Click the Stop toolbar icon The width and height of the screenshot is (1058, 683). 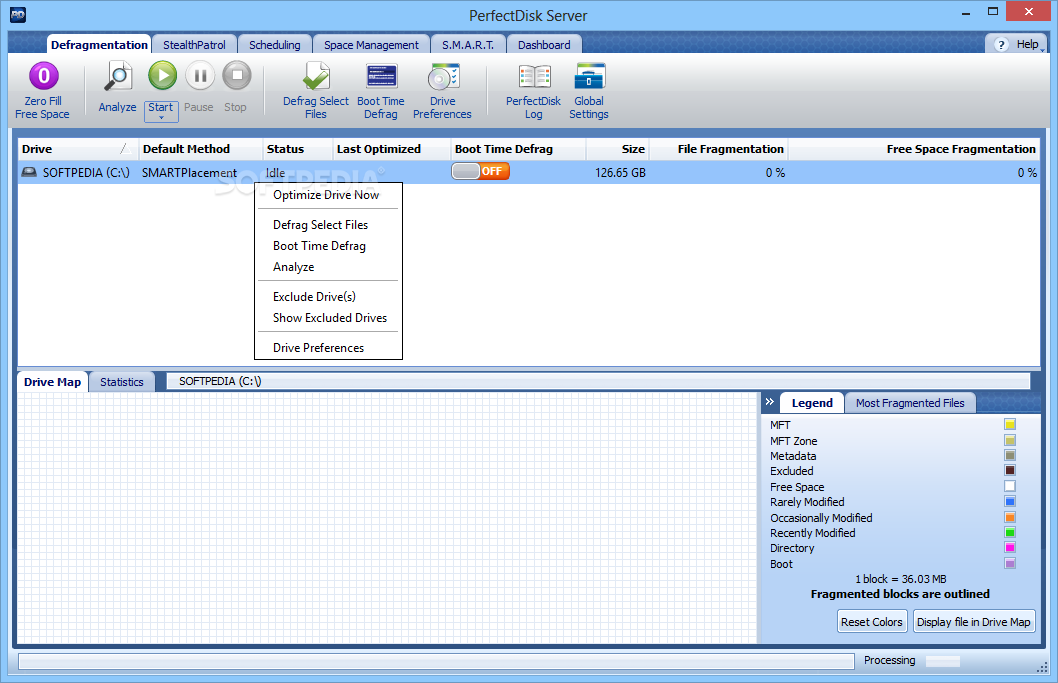coord(236,75)
